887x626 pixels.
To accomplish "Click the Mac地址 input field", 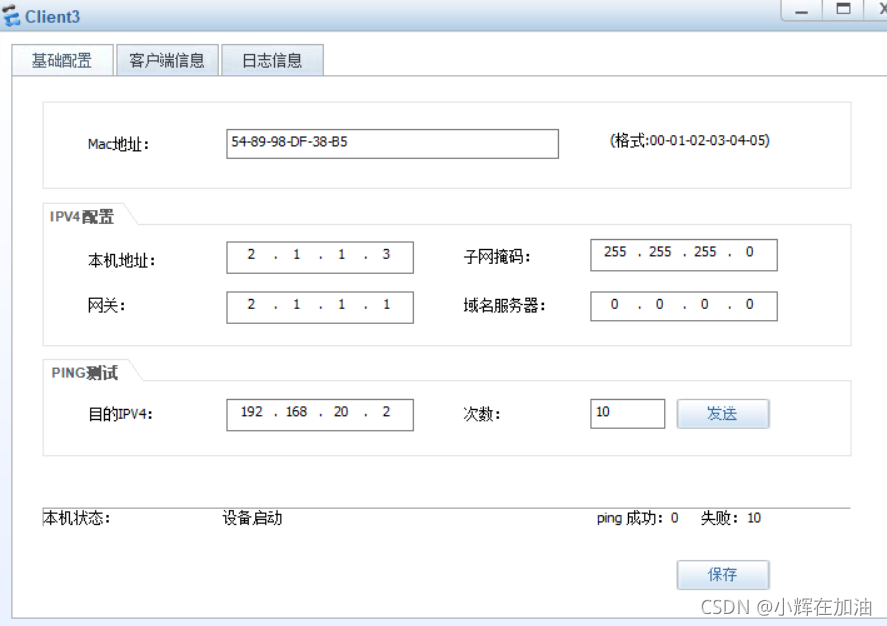I will coord(392,144).
